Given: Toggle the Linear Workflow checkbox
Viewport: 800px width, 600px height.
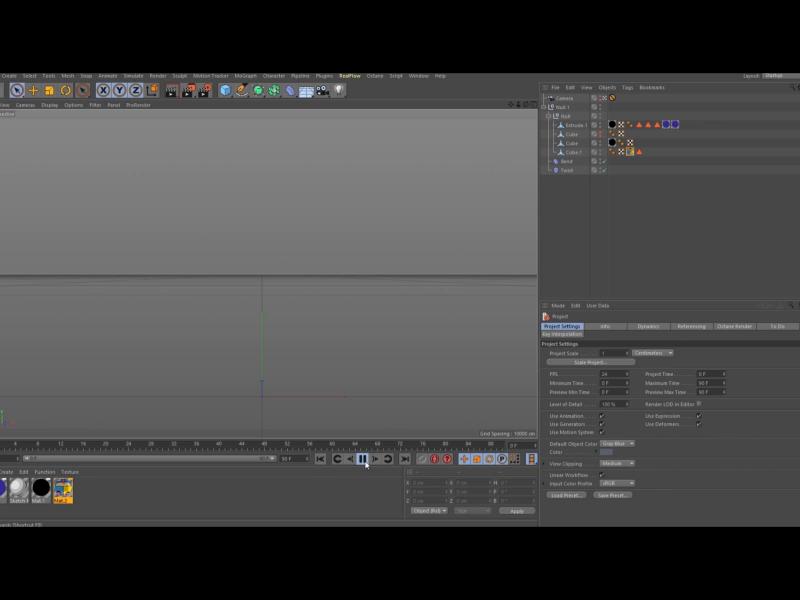Looking at the screenshot, I should click(x=601, y=475).
